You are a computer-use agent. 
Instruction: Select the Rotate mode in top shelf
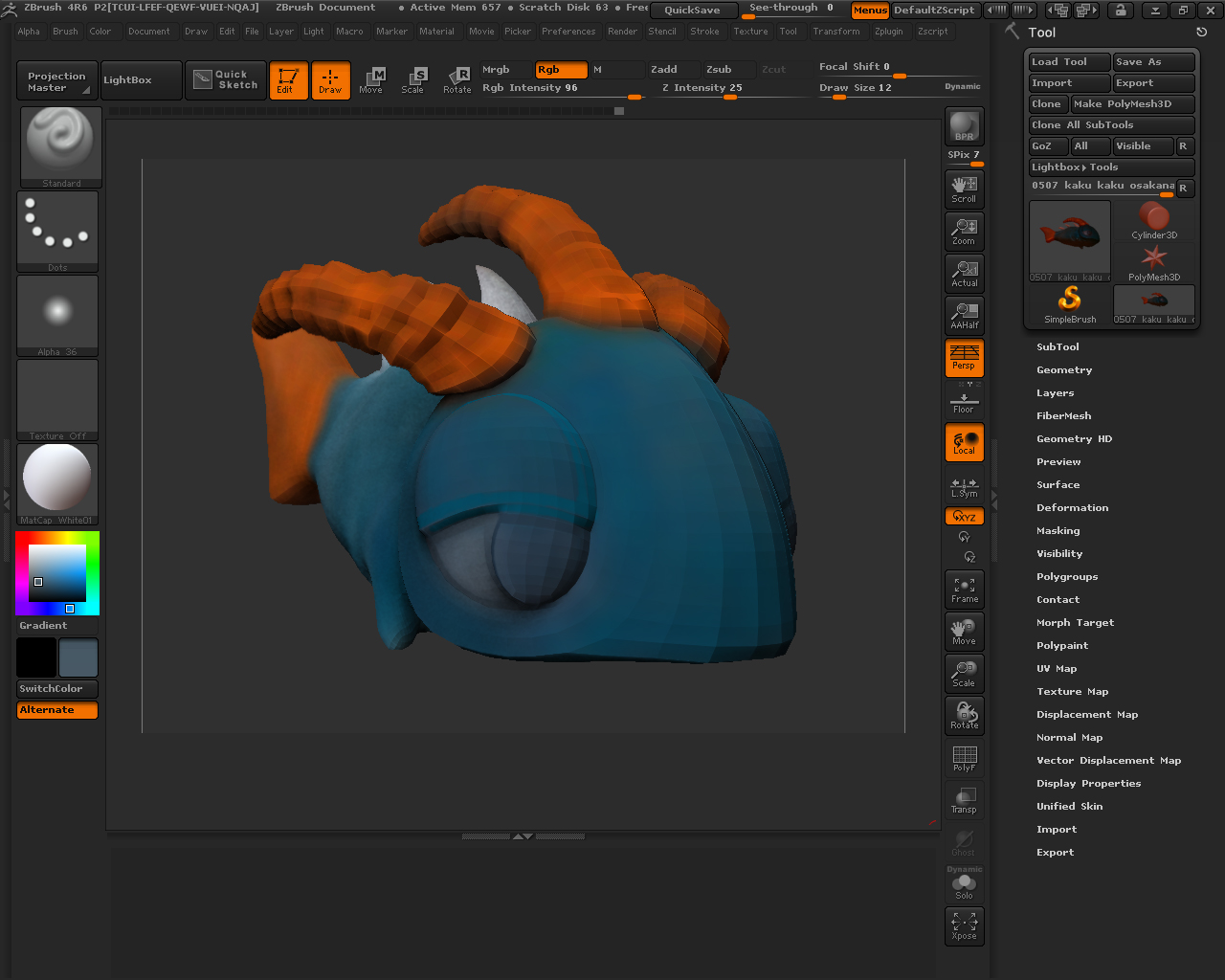tap(457, 80)
